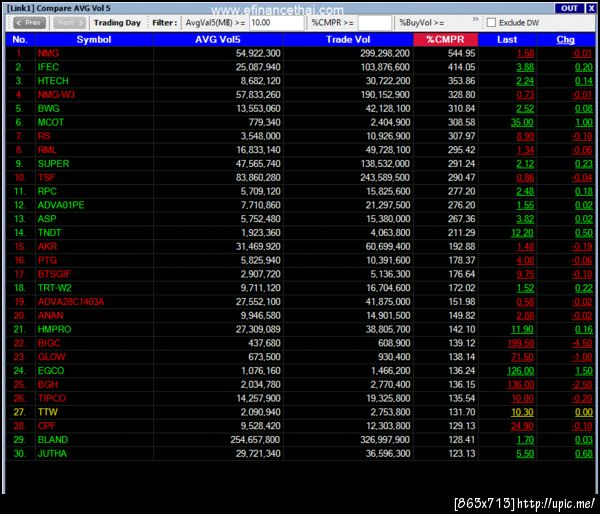Sort by the No. column header
Screen dimensions: 600x514
coord(20,39)
